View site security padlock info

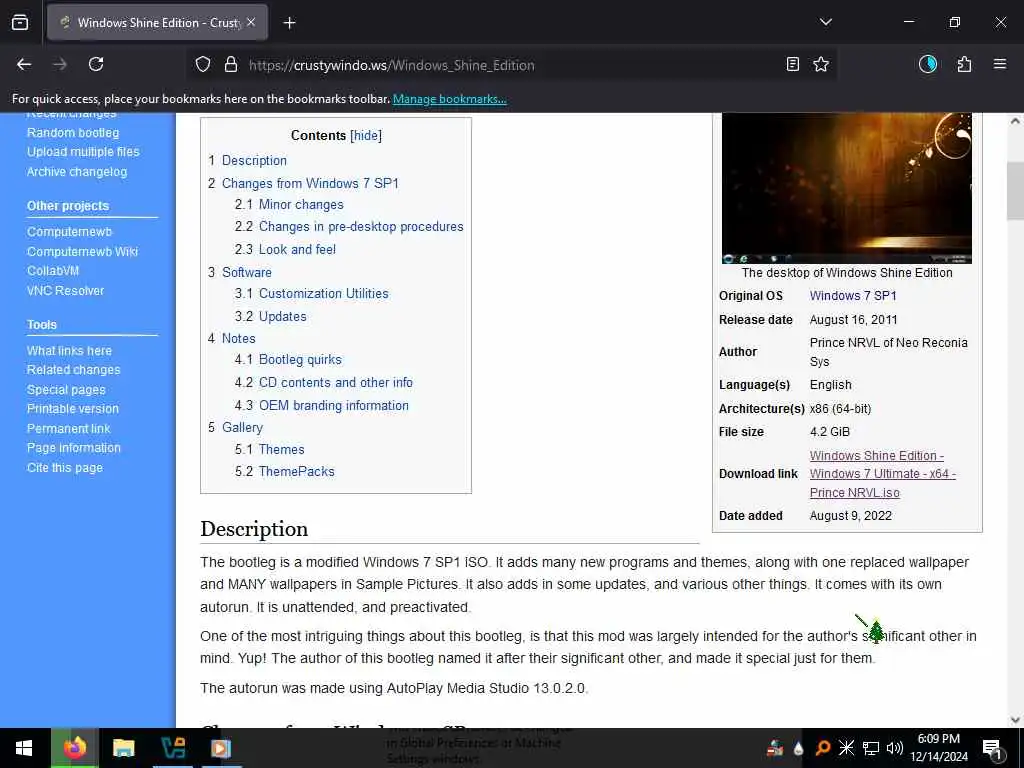(x=231, y=65)
